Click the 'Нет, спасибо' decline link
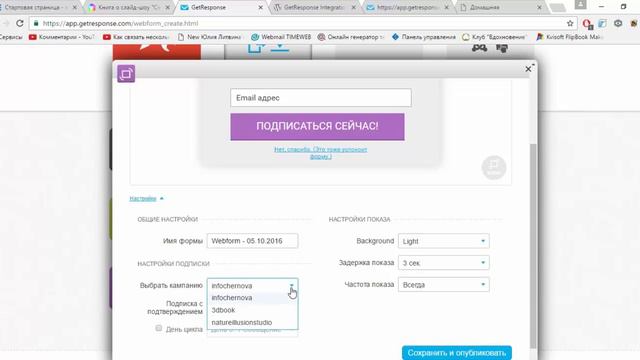This screenshot has height=360, width=640. coord(320,153)
